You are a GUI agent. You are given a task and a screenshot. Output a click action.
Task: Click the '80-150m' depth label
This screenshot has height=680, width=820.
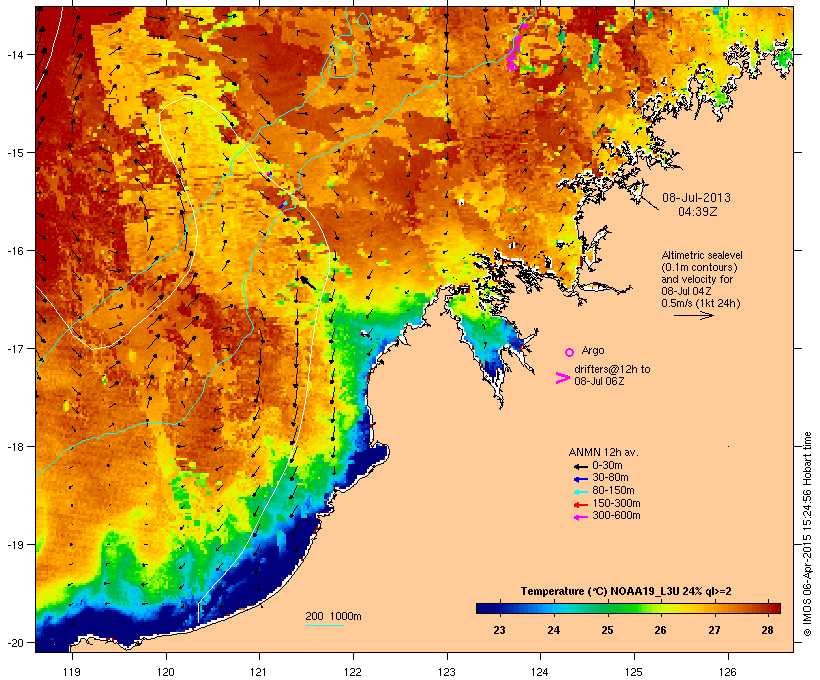613,491
